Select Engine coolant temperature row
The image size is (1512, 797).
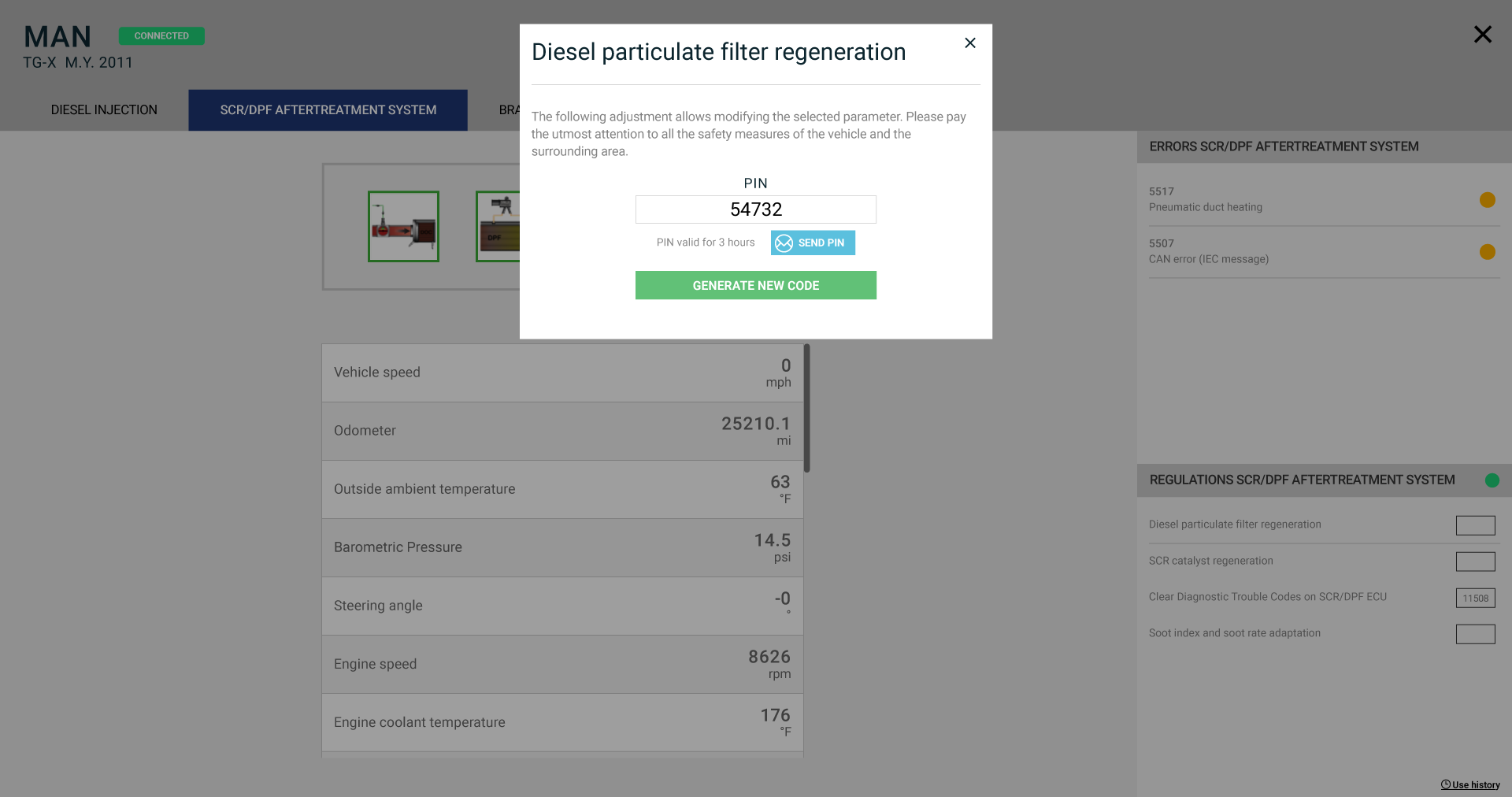562,723
